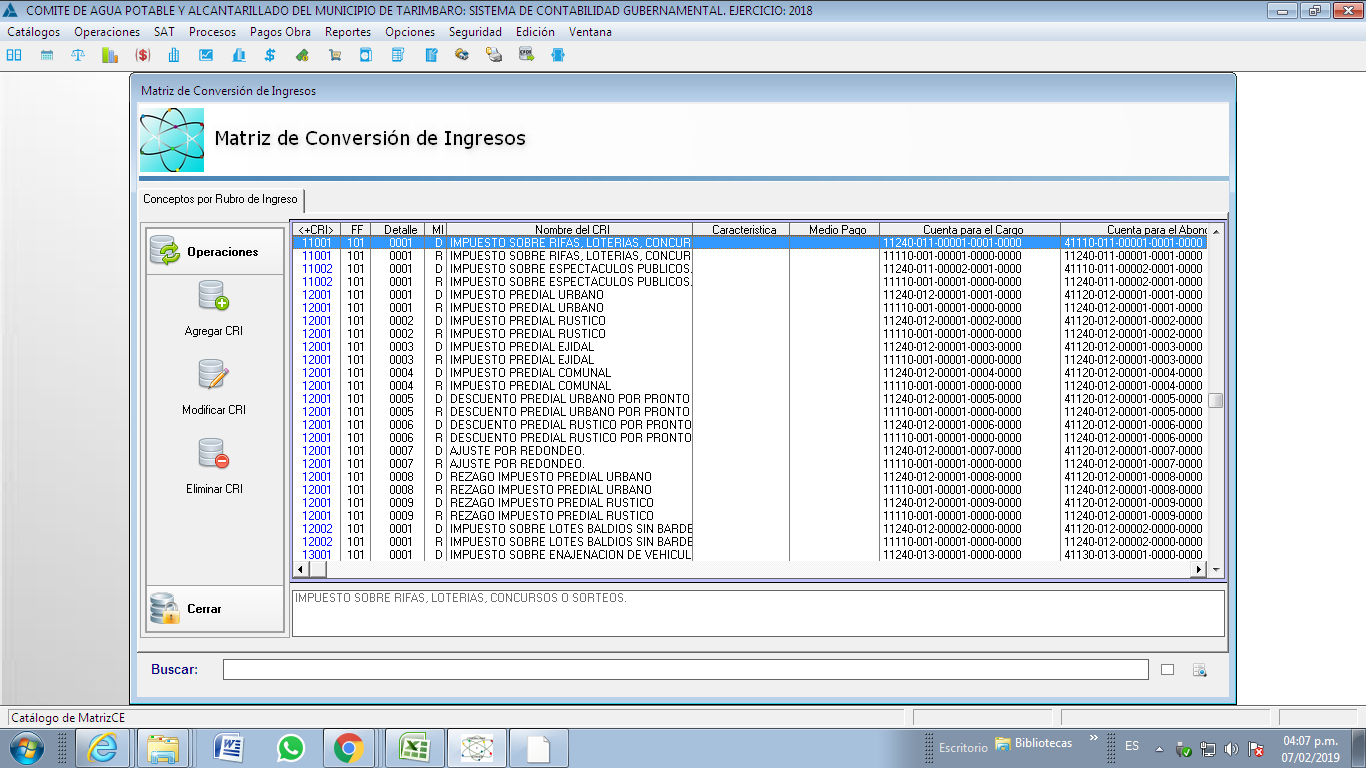Screen dimensions: 1366x768
Task: Click the red dollar sign toolbar icon
Action: [142, 55]
